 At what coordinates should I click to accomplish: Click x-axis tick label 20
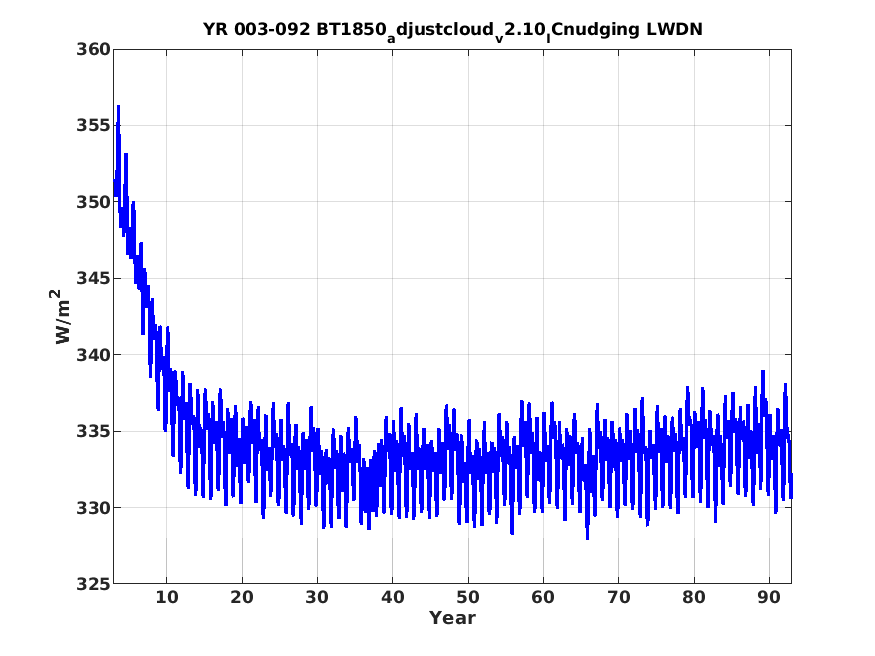coord(242,597)
